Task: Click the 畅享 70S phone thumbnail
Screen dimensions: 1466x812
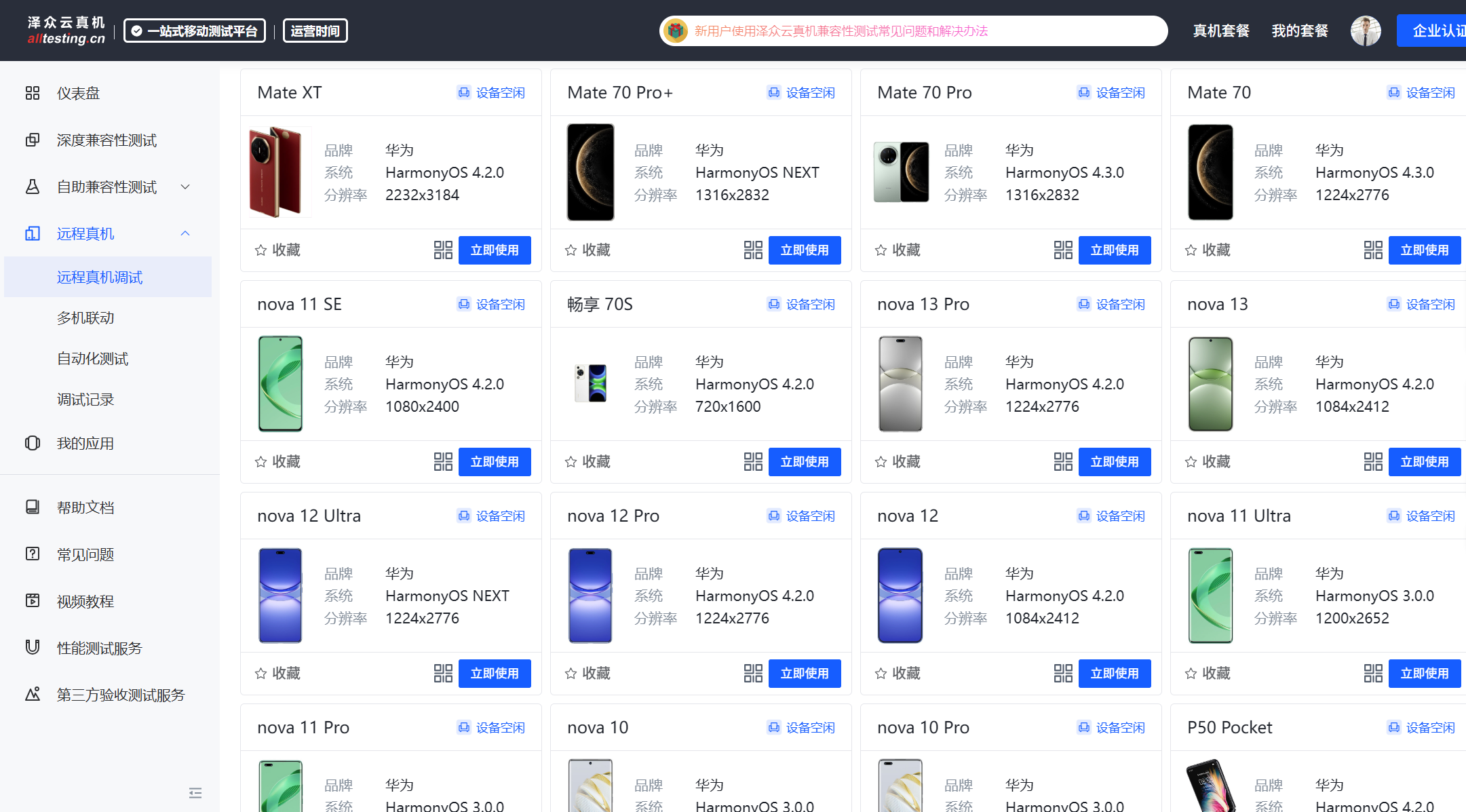Action: click(591, 383)
